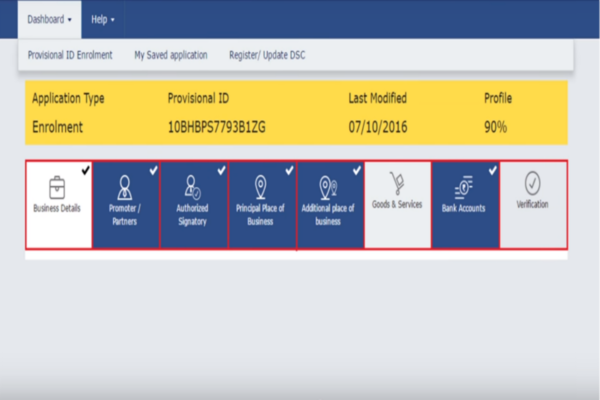The width and height of the screenshot is (600, 400).
Task: Click the "Promoter / Partners" tab label
Action: 126,216
